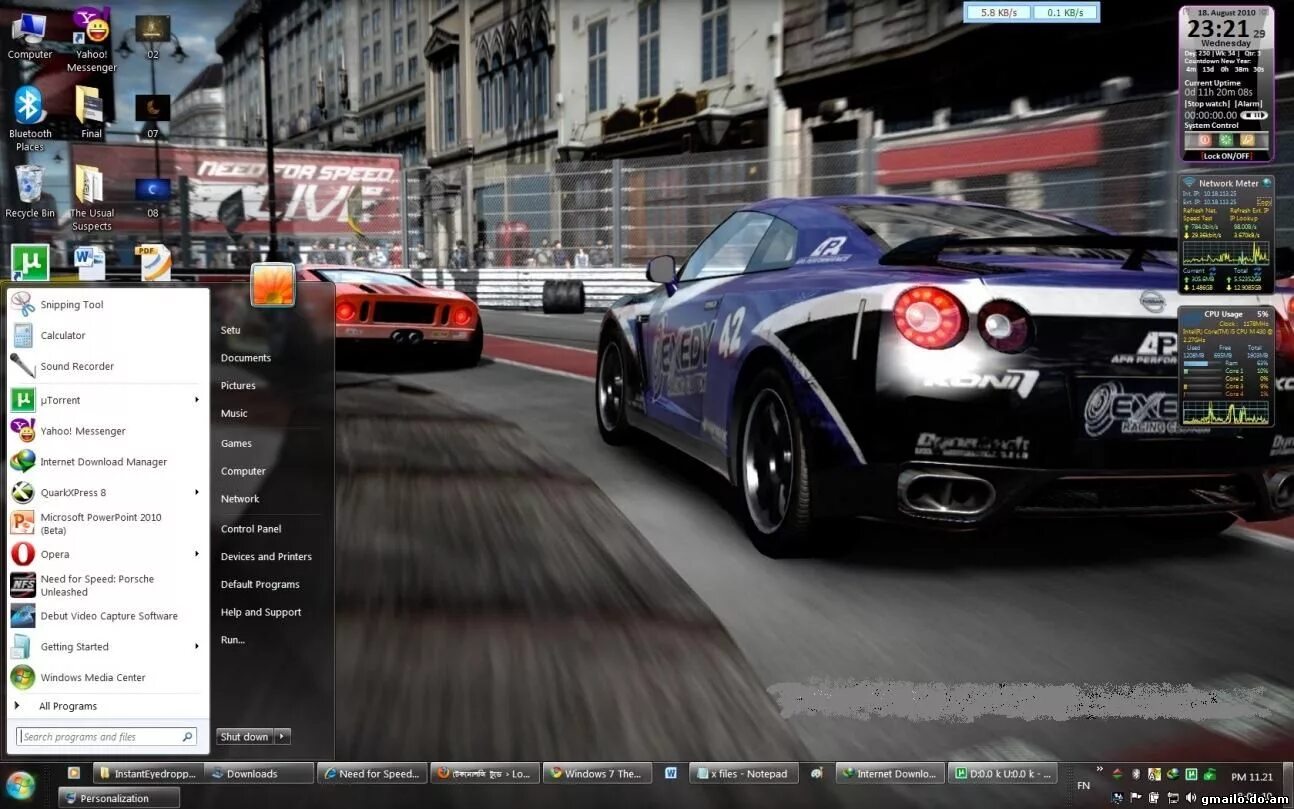Open Help and Support

pyautogui.click(x=261, y=612)
